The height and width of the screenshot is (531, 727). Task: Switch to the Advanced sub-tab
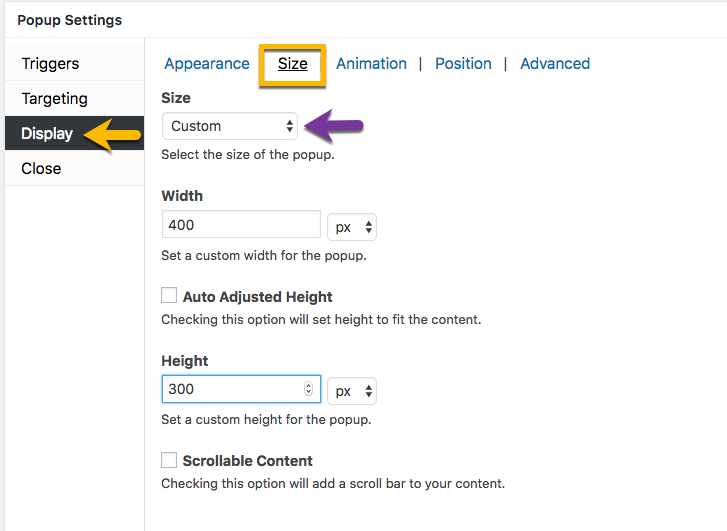click(x=555, y=64)
